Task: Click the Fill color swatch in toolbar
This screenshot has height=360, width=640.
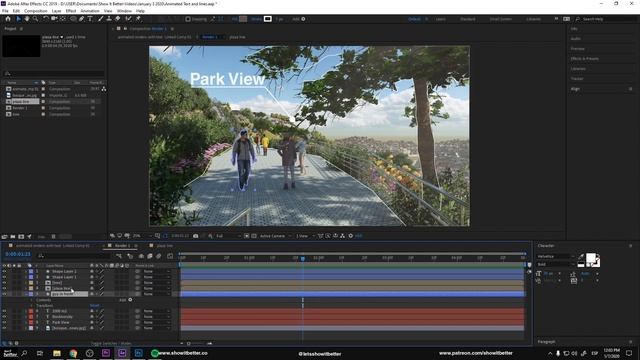Action: pos(243,19)
